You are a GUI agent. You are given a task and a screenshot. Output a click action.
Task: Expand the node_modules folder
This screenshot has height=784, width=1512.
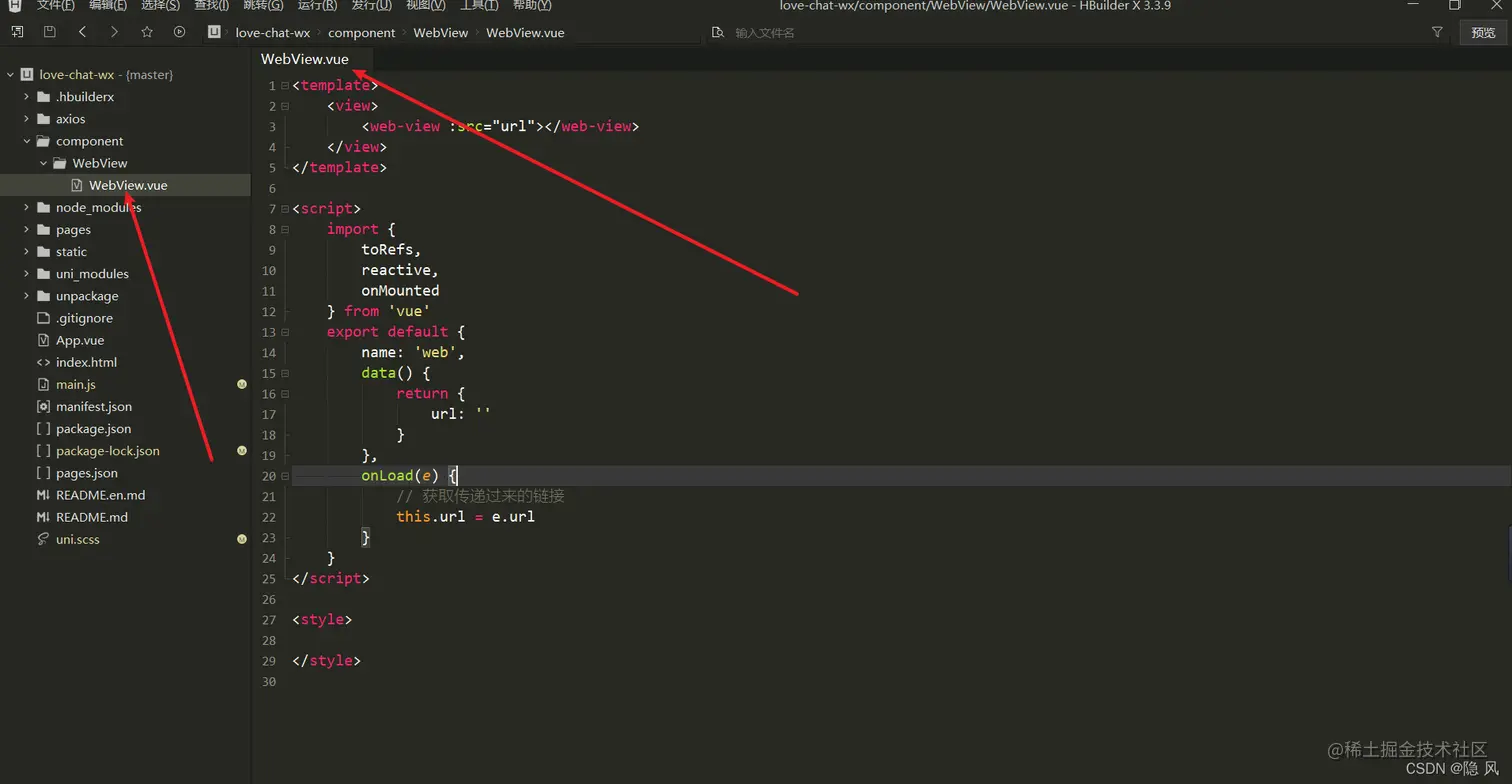coord(27,207)
